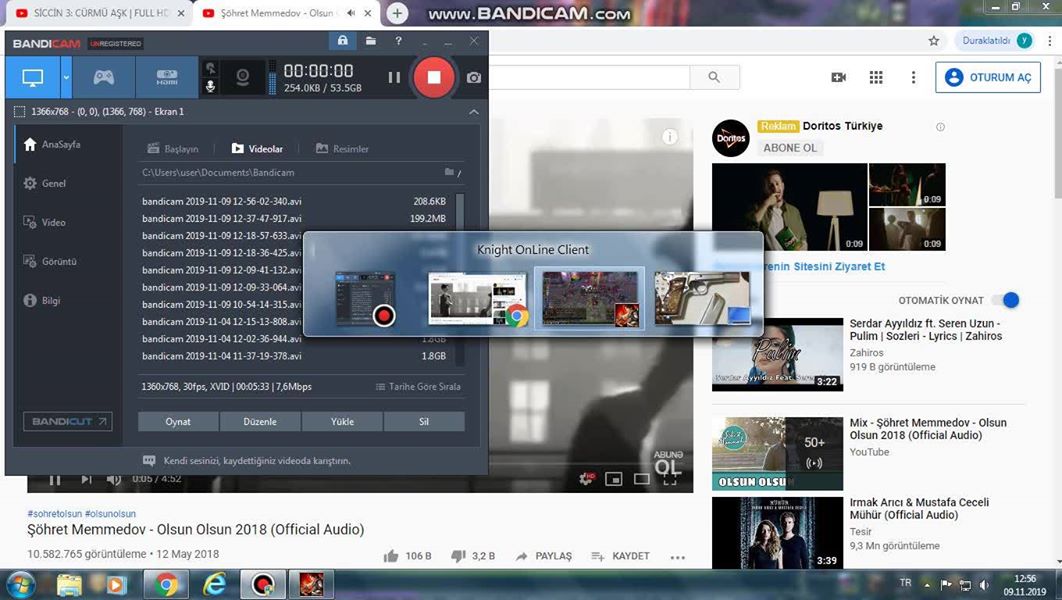The height and width of the screenshot is (600, 1062).
Task: Open Görüntü settings in Bandicam sidebar
Action: coord(50,261)
